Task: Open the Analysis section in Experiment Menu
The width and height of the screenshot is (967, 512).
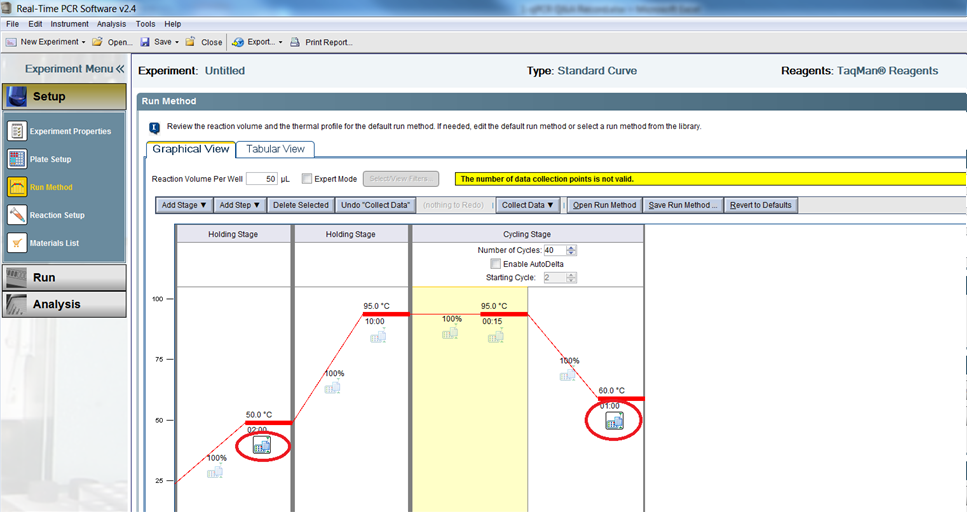Action: click(x=64, y=304)
